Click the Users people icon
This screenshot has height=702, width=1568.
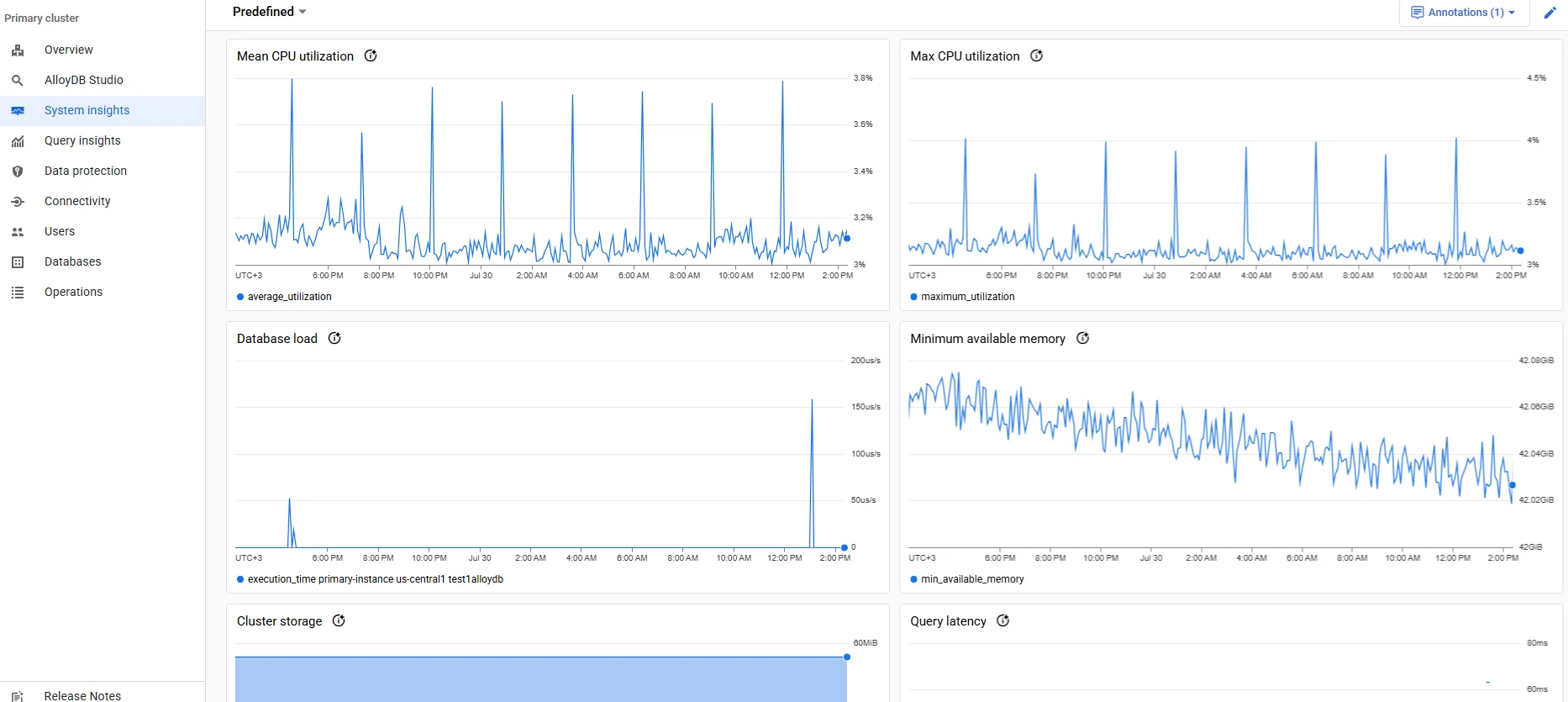[18, 232]
